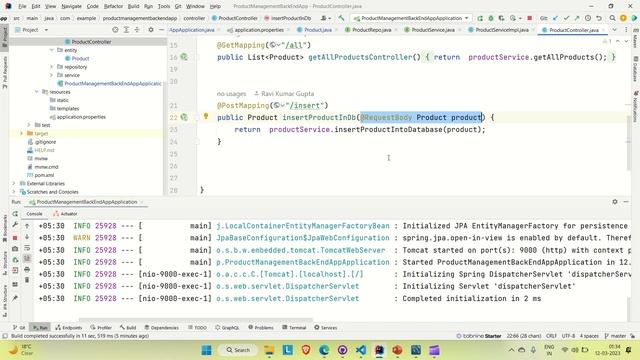Click Expand All icon in Project panel

tap(126, 30)
